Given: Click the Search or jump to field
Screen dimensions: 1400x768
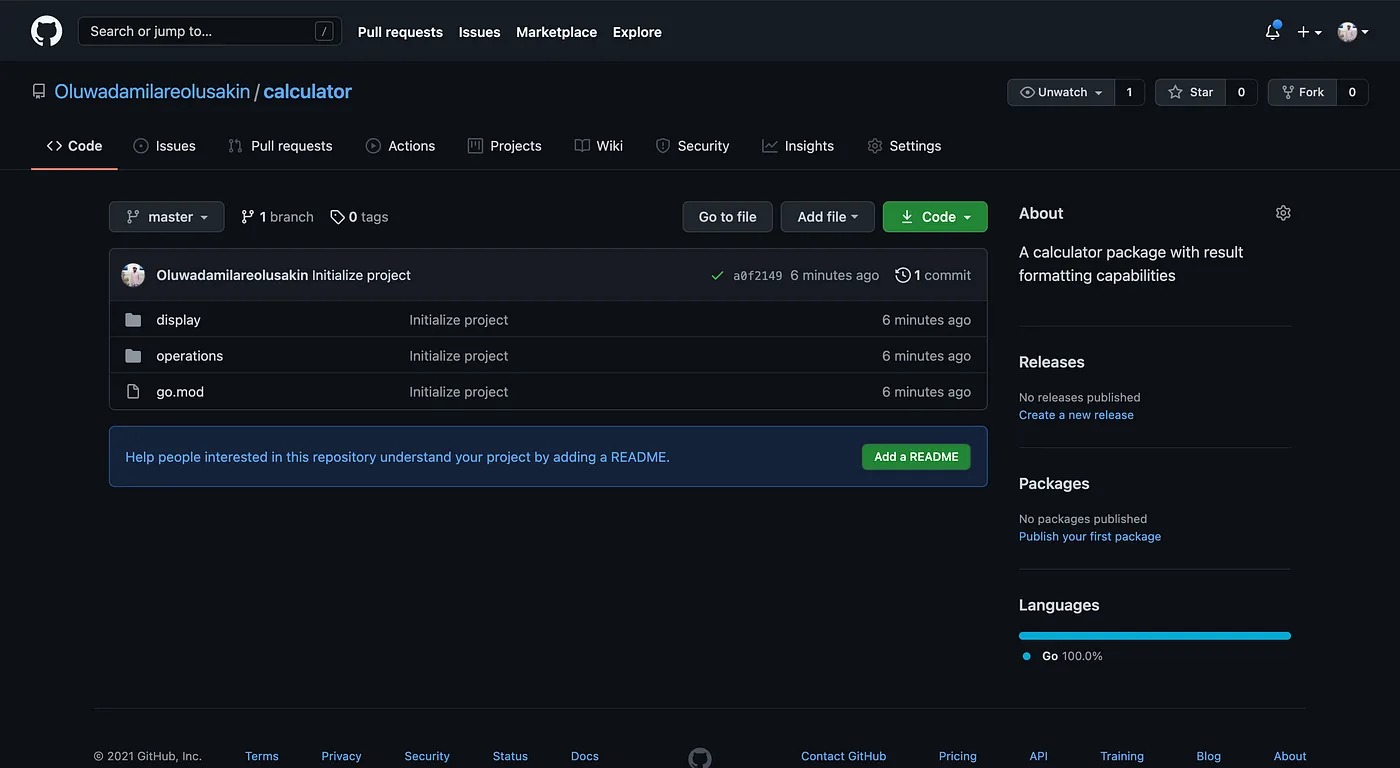Looking at the screenshot, I should [209, 31].
